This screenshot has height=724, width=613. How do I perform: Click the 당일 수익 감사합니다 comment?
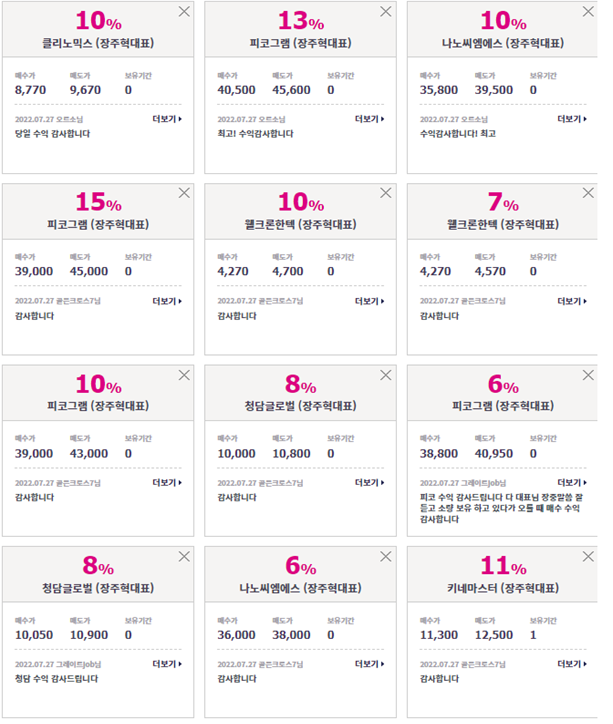pyautogui.click(x=53, y=134)
